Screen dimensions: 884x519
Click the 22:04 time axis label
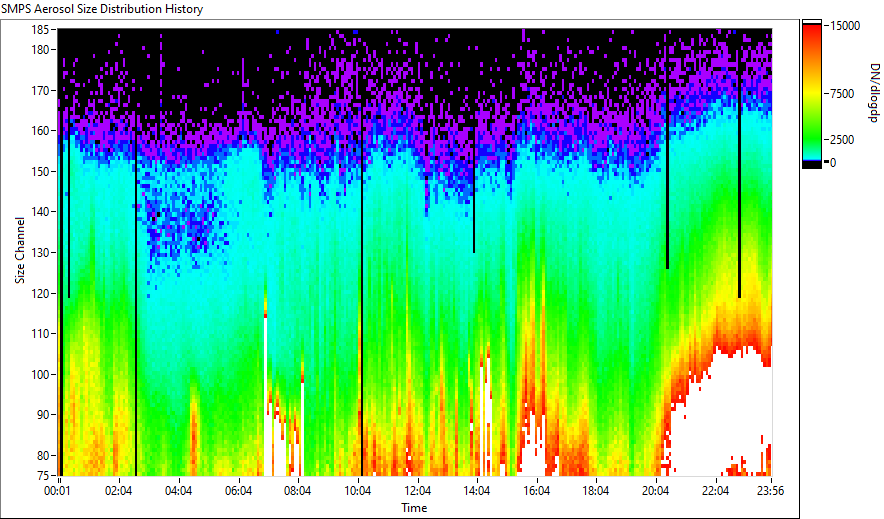coord(715,491)
